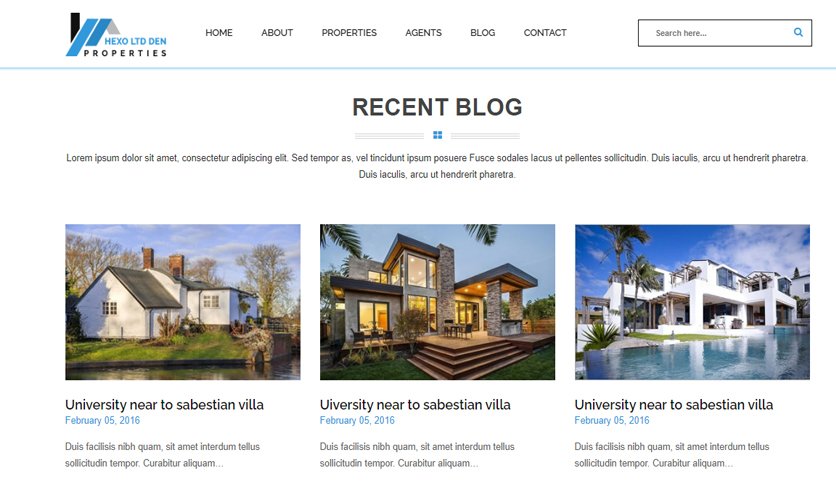Viewport: 836px width, 484px height.
Task: Go to the ABOUT page
Action: pos(277,33)
